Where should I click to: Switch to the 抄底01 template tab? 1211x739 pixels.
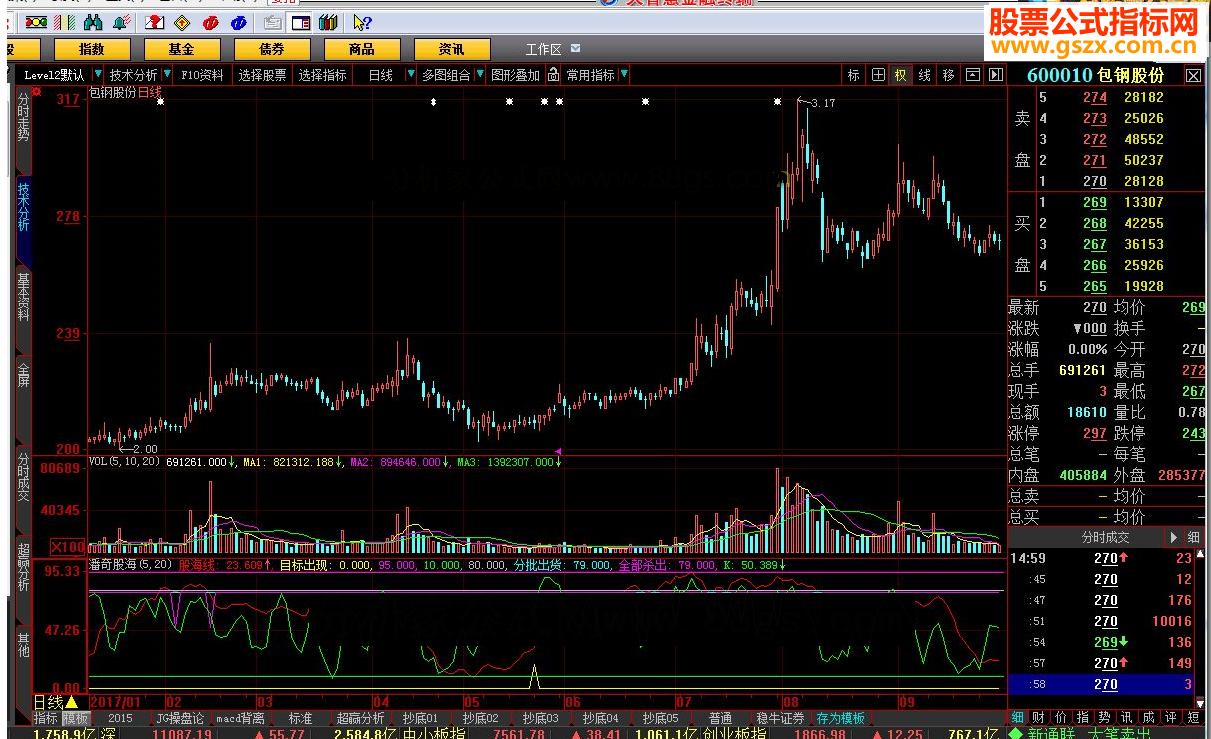click(x=420, y=718)
